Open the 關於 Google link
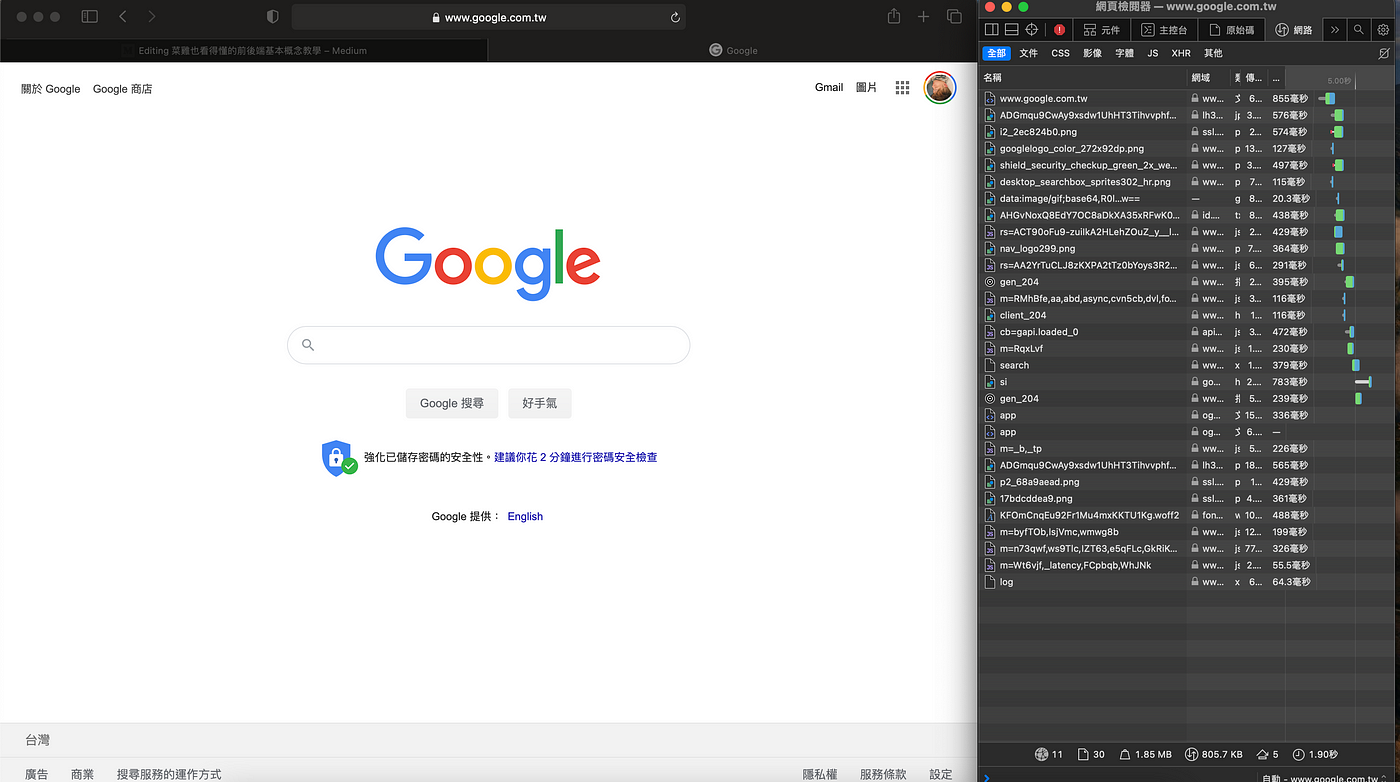Image resolution: width=1400 pixels, height=782 pixels. tap(51, 89)
